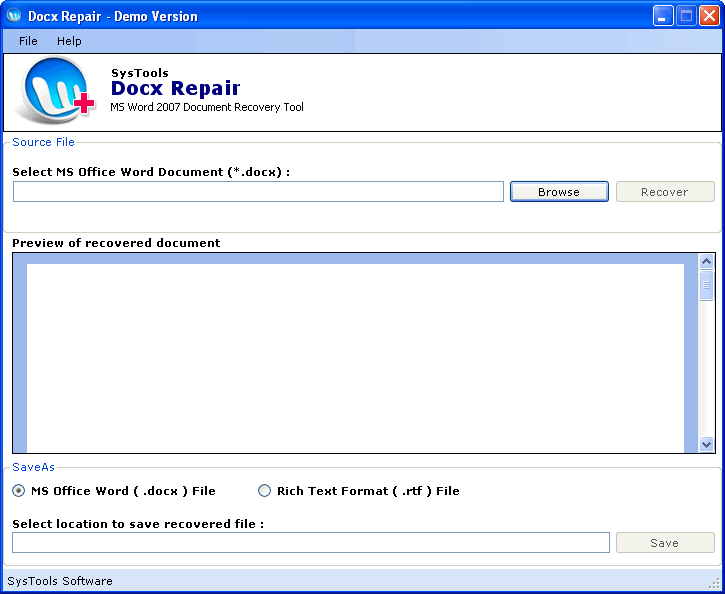
Task: Click the Save button
Action: click(664, 543)
